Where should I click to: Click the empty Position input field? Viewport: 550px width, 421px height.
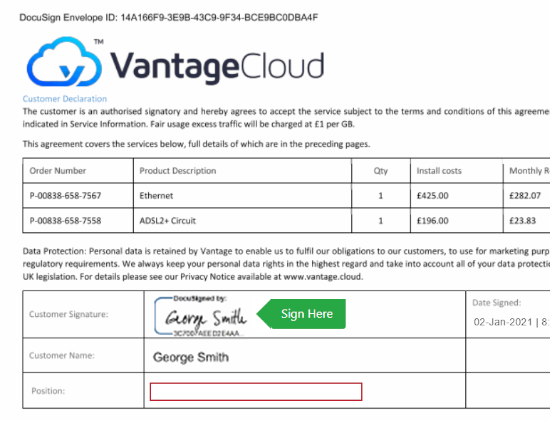(x=256, y=392)
